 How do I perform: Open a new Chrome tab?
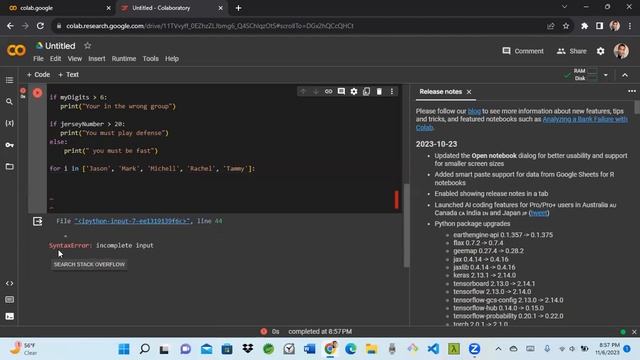click(x=238, y=8)
